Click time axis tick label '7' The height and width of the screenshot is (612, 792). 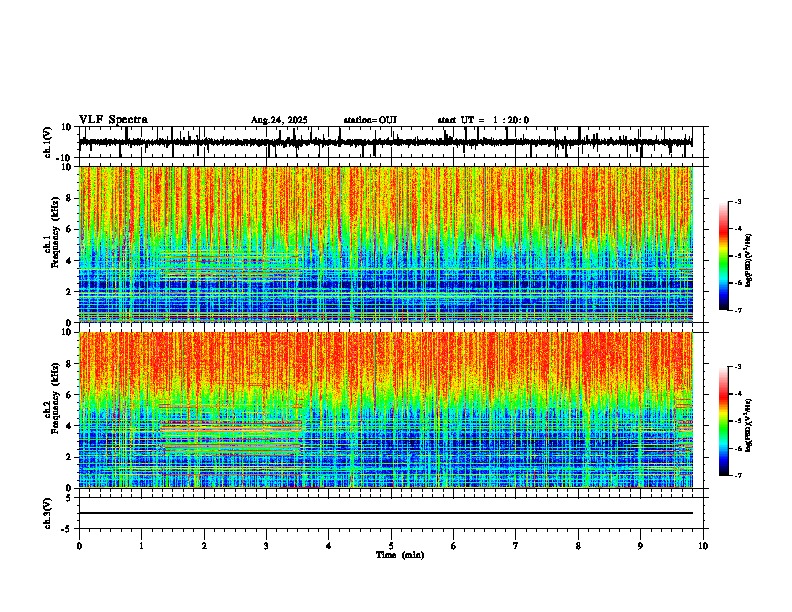point(516,546)
